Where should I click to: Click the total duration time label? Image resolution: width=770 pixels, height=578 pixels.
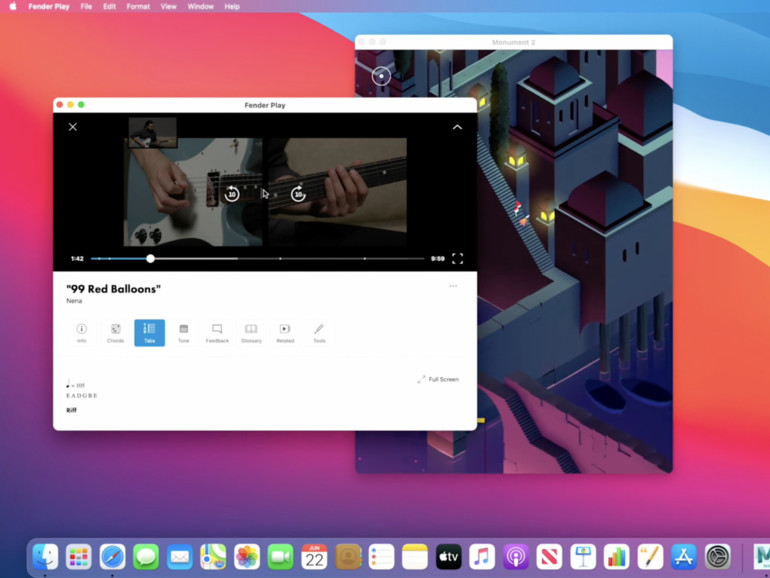[x=438, y=259]
